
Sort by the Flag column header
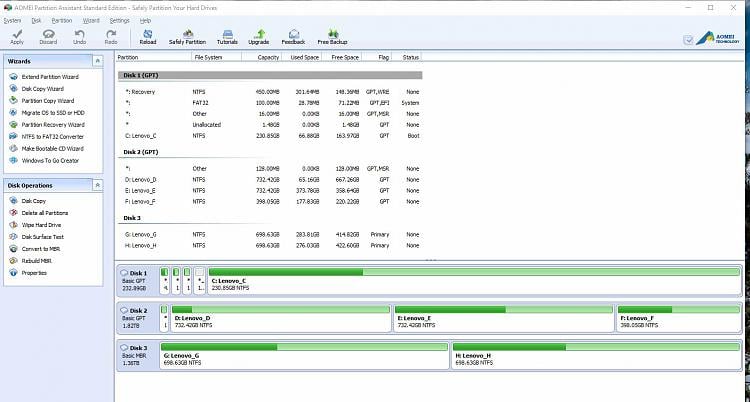[376, 57]
